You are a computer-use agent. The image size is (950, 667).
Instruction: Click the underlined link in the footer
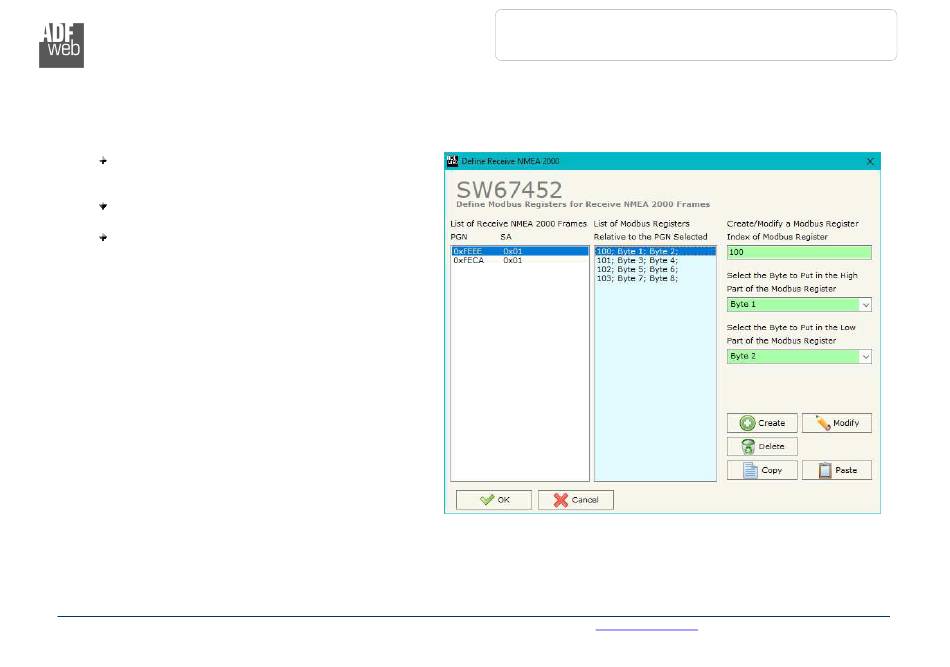(x=646, y=629)
